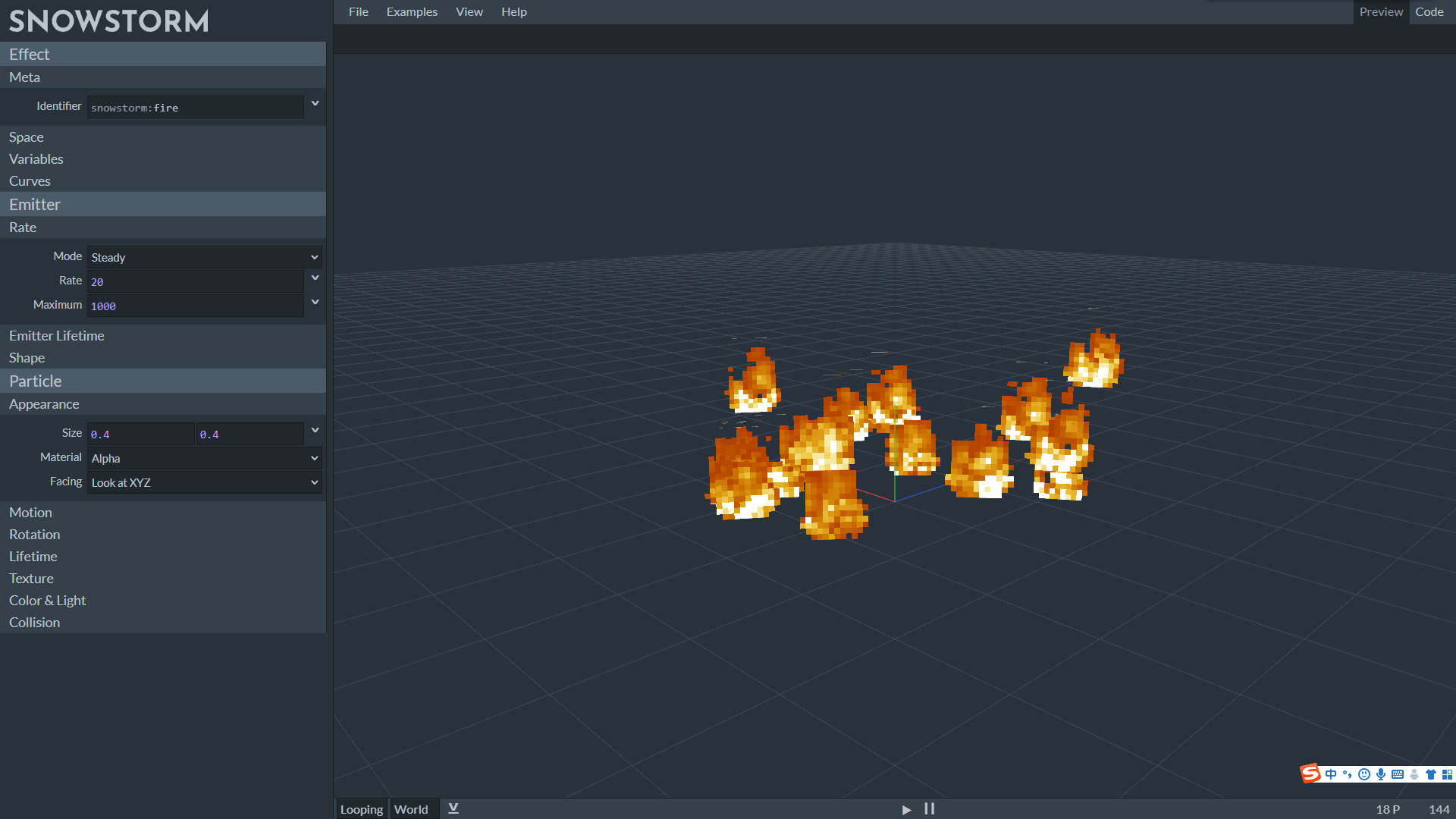Click the second Size input field
1456x819 pixels.
pyautogui.click(x=250, y=434)
